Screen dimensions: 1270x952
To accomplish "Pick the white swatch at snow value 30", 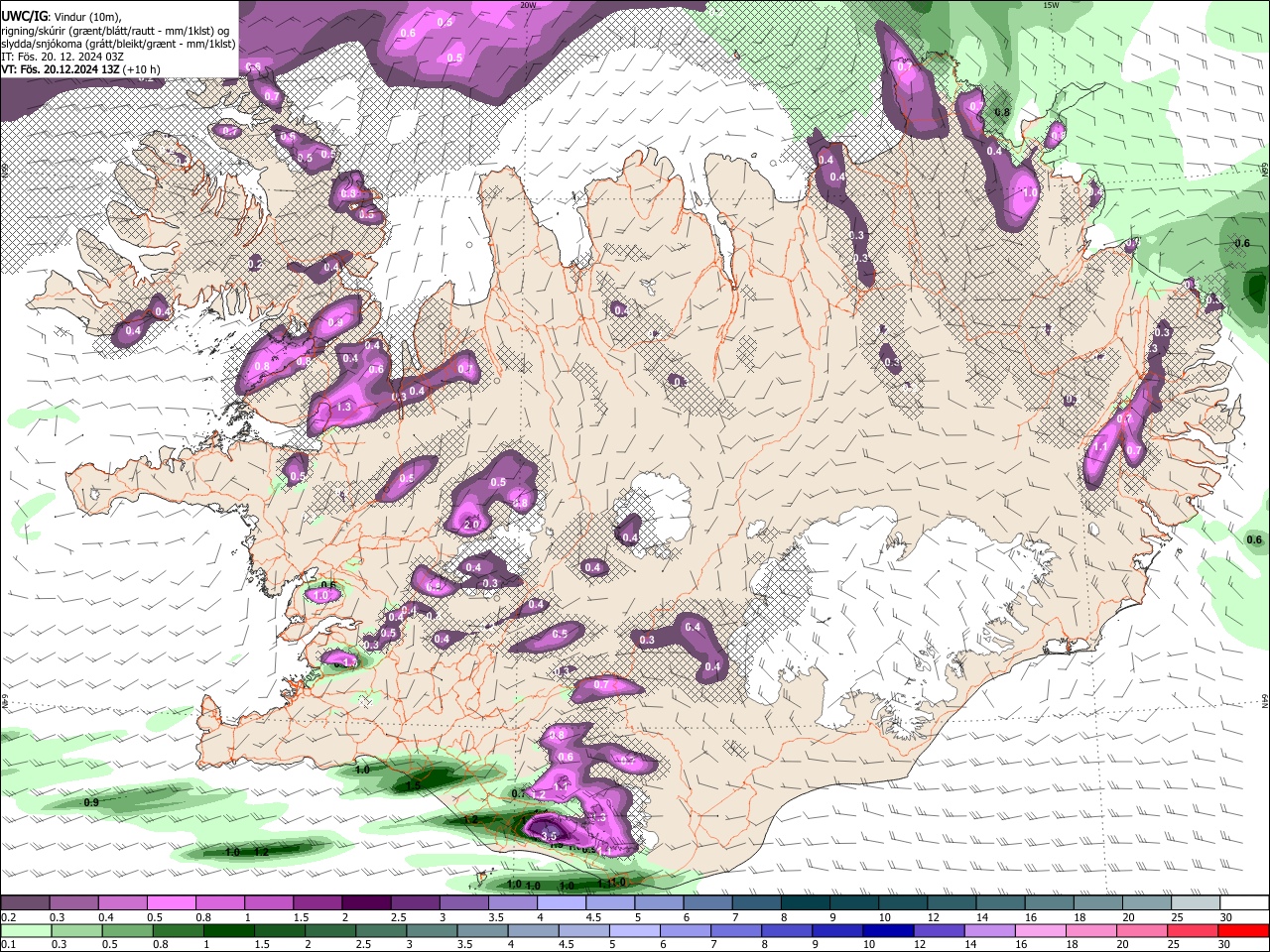I will pyautogui.click(x=1245, y=903).
